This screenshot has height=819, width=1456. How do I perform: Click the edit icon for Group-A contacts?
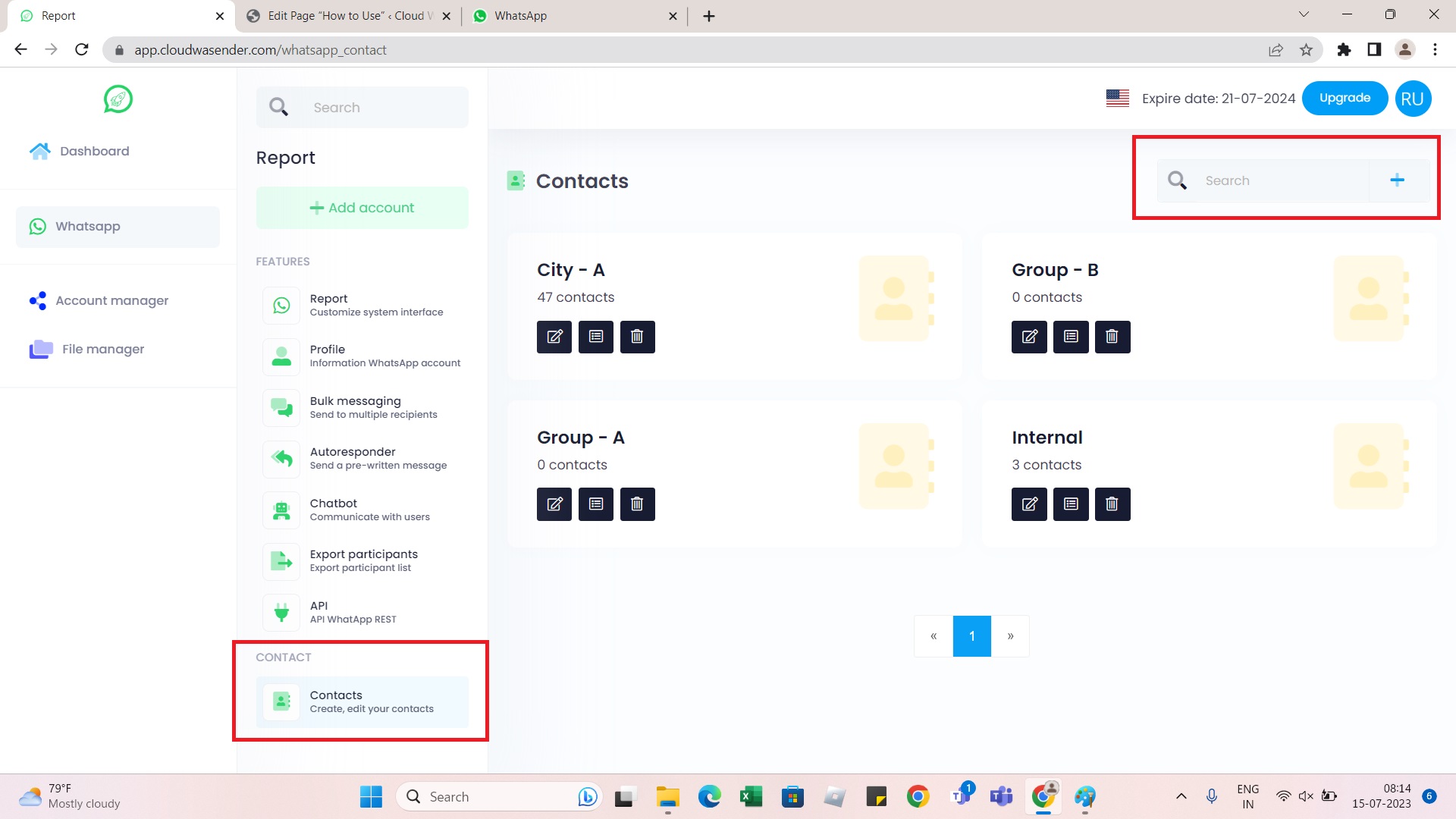554,504
